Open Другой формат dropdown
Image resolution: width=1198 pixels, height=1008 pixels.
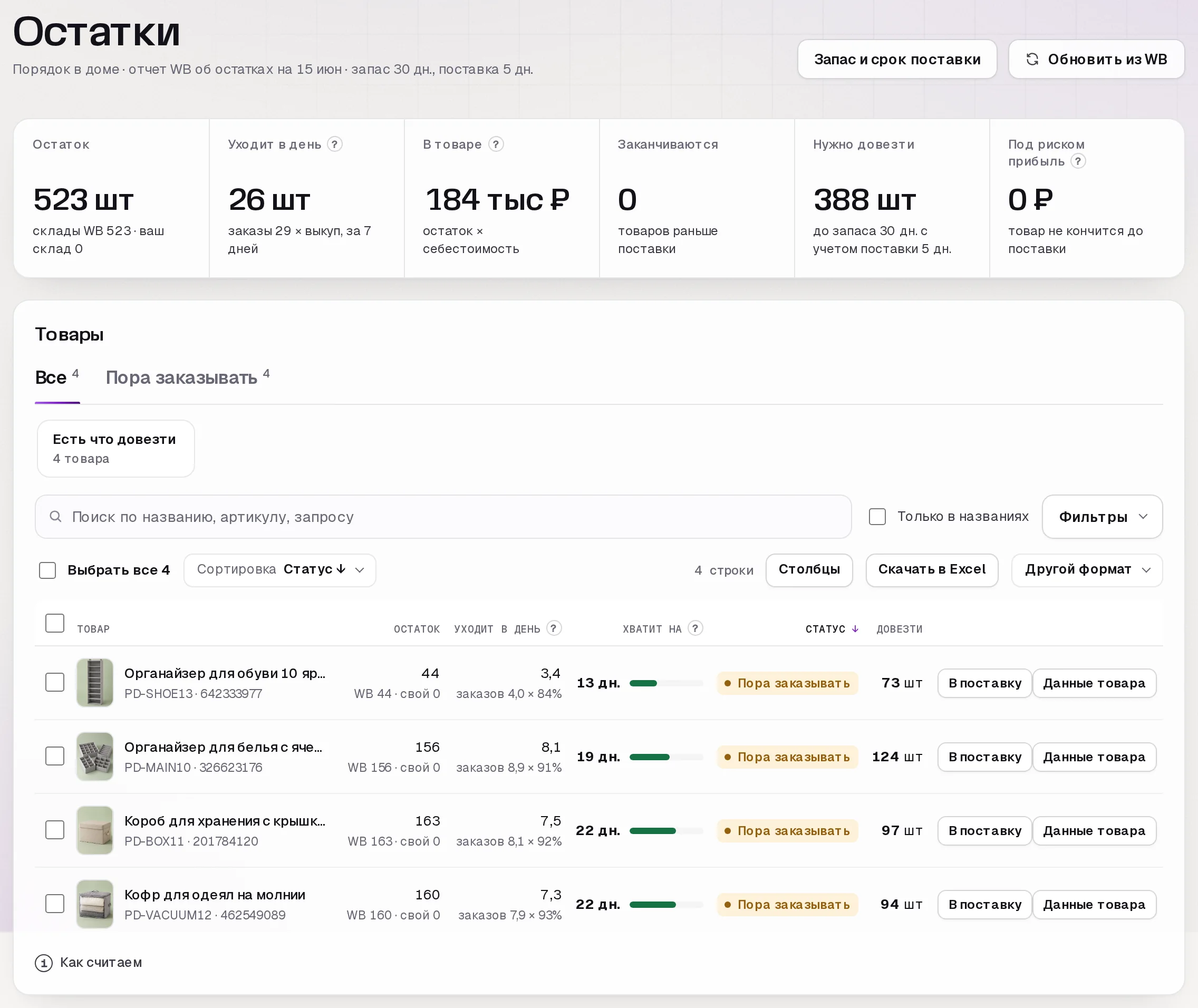click(1087, 570)
